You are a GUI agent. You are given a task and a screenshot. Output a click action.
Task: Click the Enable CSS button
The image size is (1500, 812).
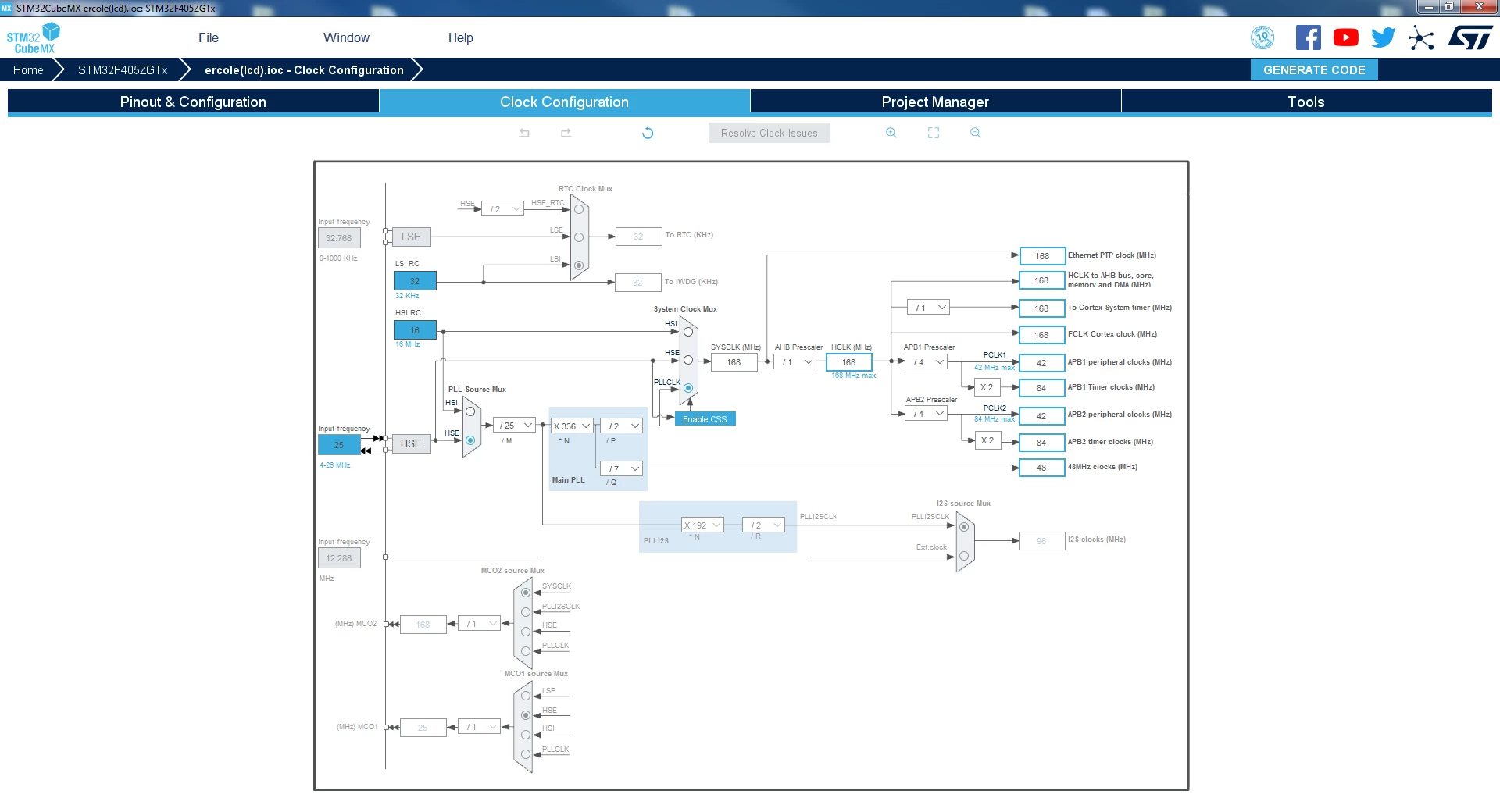point(705,419)
